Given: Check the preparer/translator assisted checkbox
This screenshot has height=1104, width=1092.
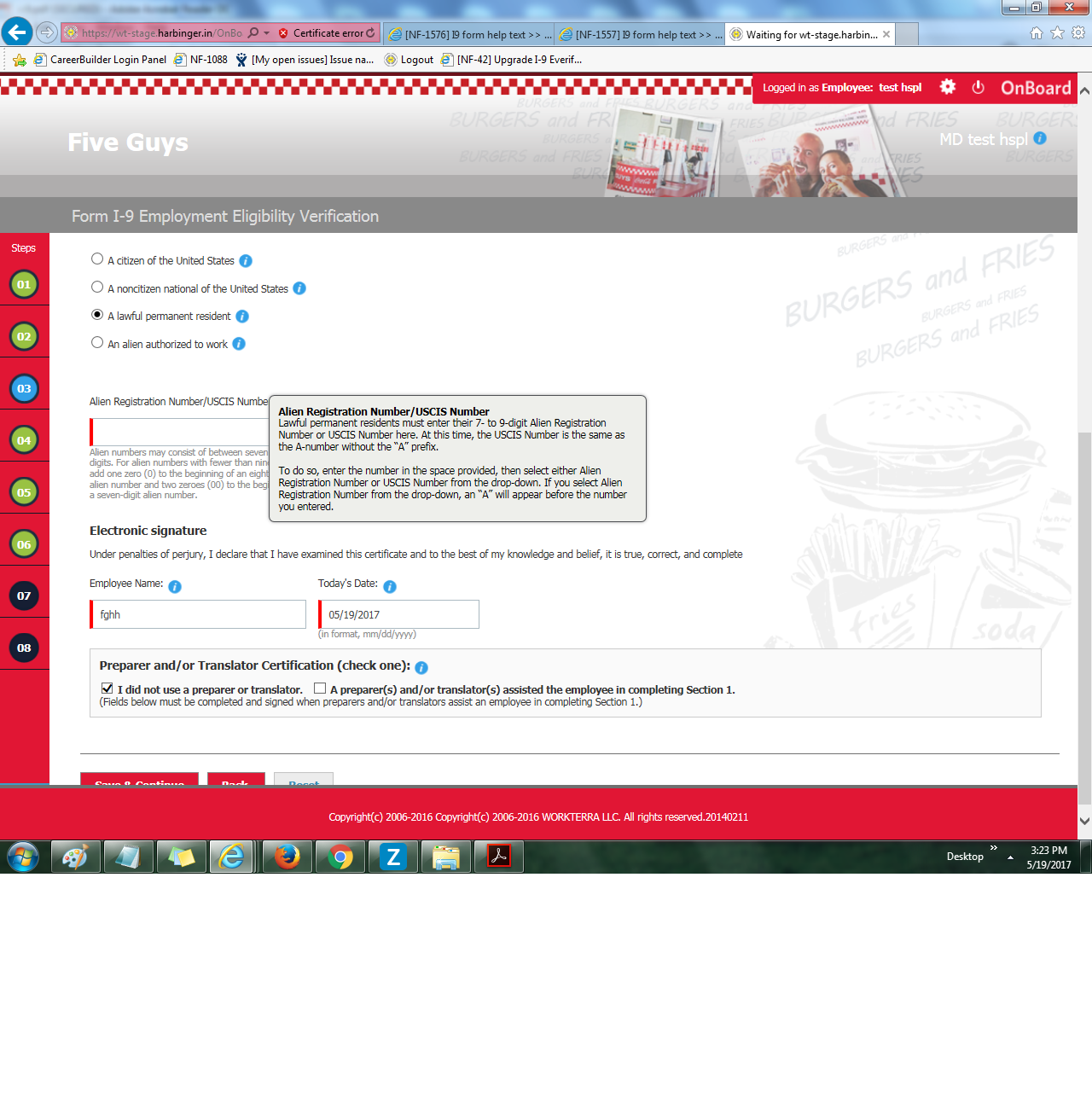Looking at the screenshot, I should (x=320, y=689).
